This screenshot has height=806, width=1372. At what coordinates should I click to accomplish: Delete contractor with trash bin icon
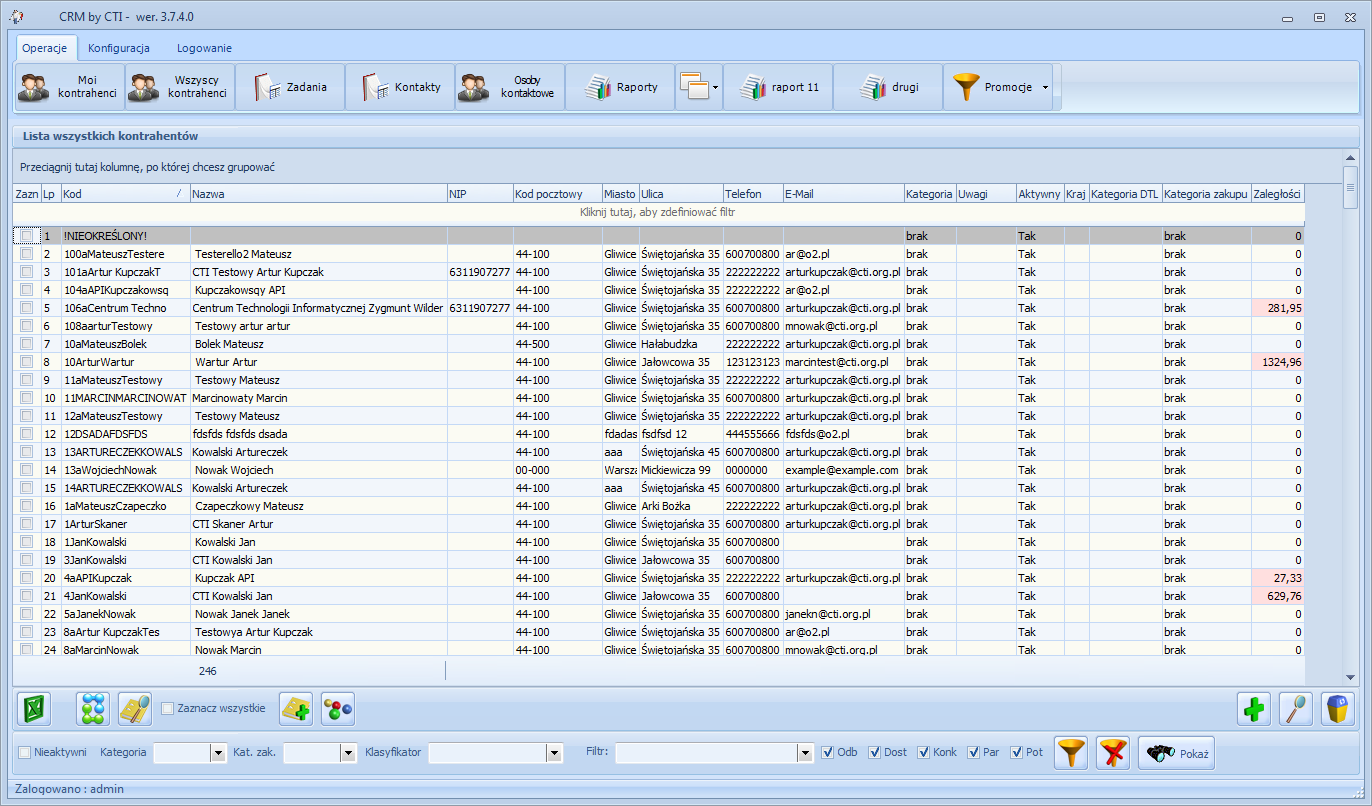coord(1338,709)
